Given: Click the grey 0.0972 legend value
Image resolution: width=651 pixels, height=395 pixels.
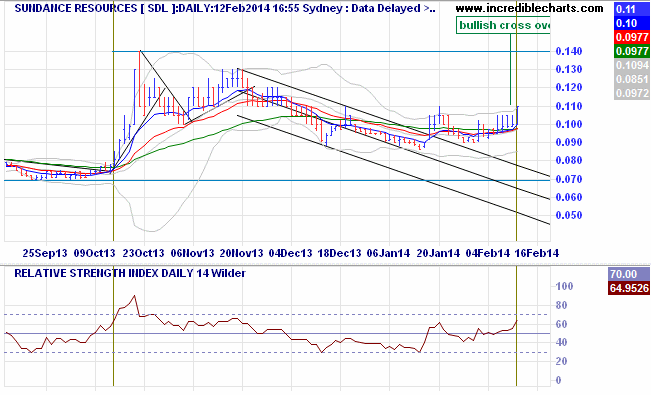Looking at the screenshot, I should (631, 93).
